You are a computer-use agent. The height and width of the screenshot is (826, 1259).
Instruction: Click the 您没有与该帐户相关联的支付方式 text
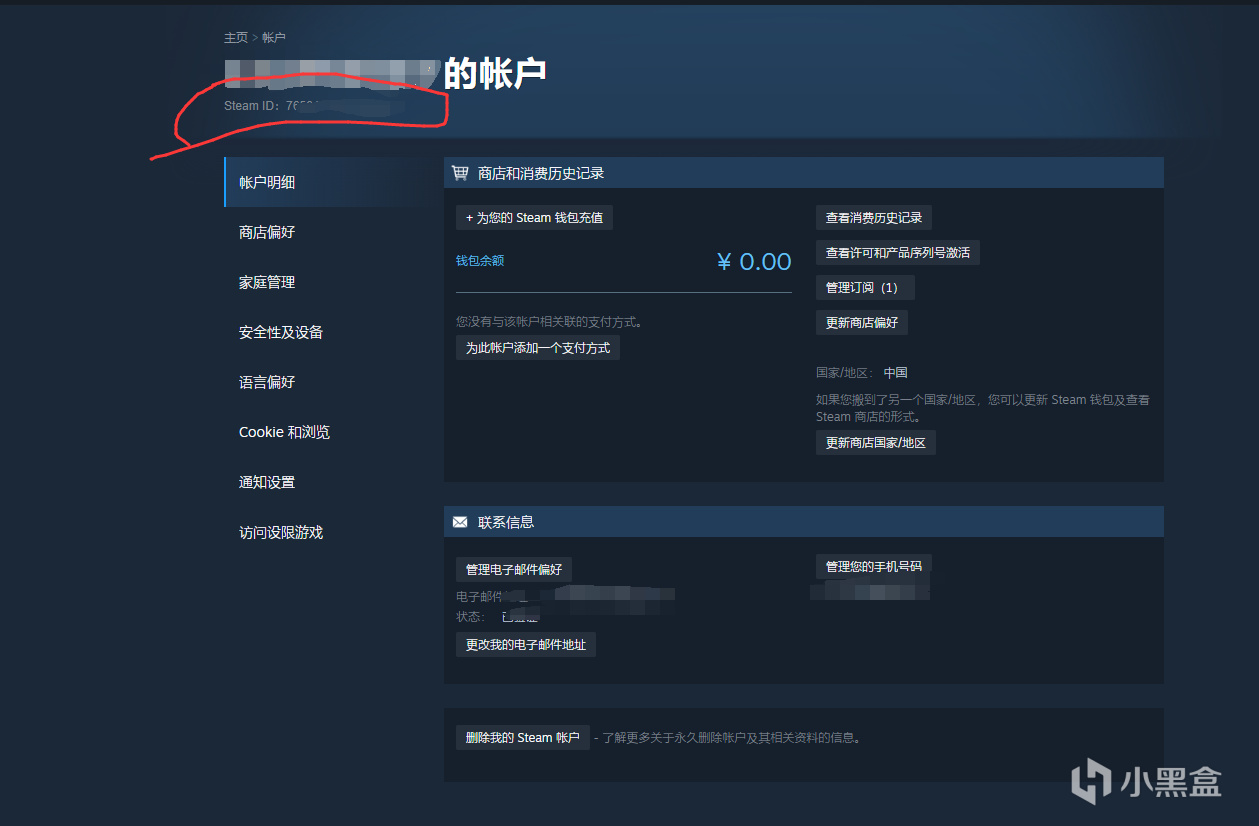click(549, 322)
